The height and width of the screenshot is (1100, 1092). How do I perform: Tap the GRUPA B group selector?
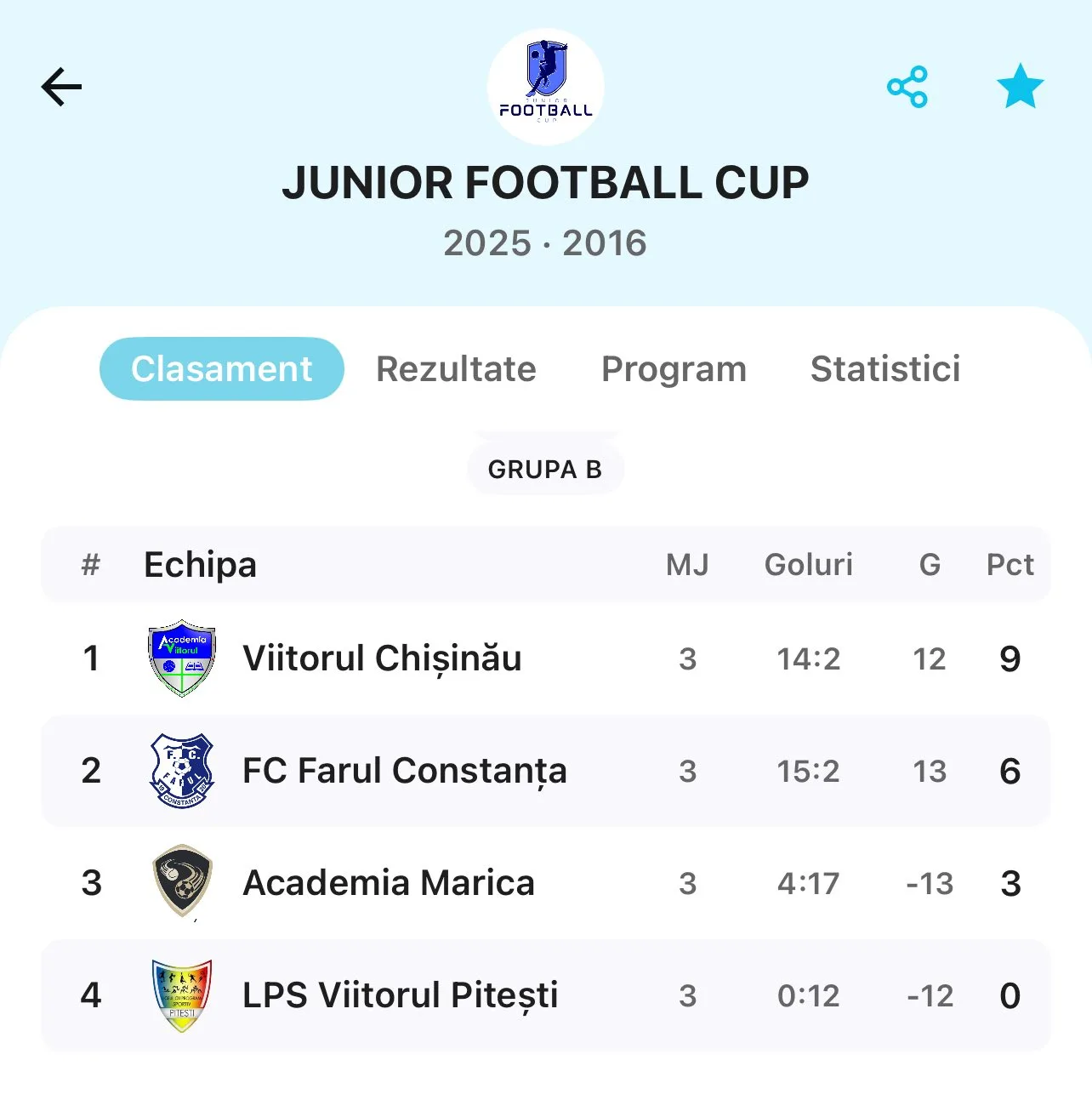[x=545, y=469]
